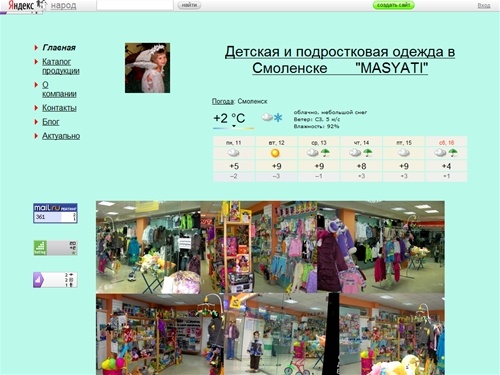Image resolution: width=500 pixels, height=375 pixels.
Task: Click the вт, 12 forecast day label
Action: click(x=276, y=143)
